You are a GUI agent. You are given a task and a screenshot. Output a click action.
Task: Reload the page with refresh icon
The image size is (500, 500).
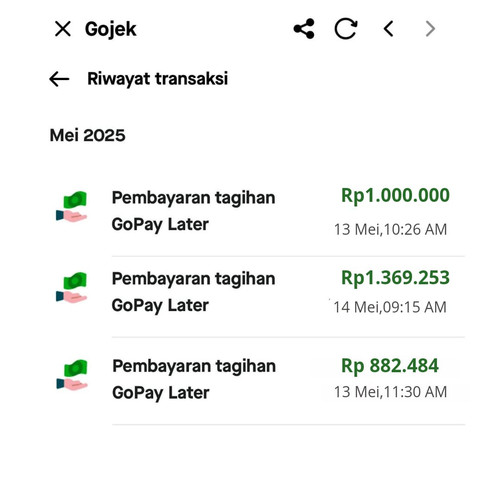pyautogui.click(x=346, y=29)
